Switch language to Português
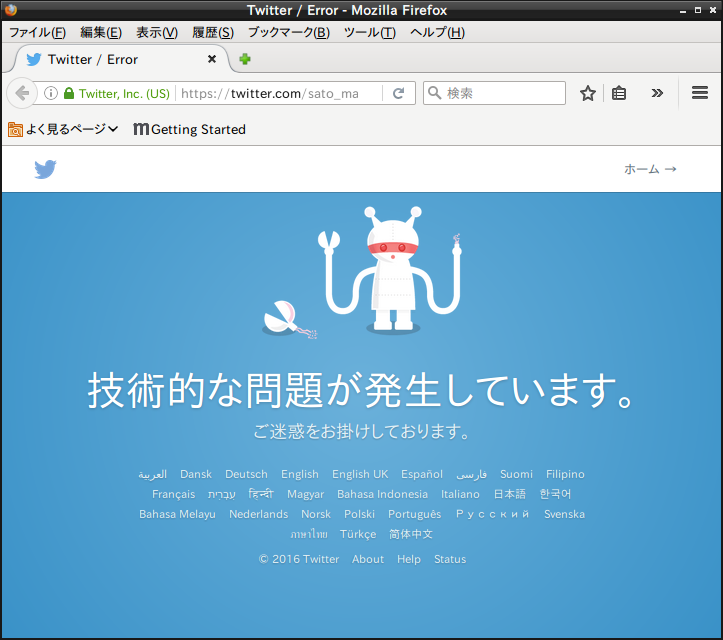This screenshot has width=723, height=640. 415,514
